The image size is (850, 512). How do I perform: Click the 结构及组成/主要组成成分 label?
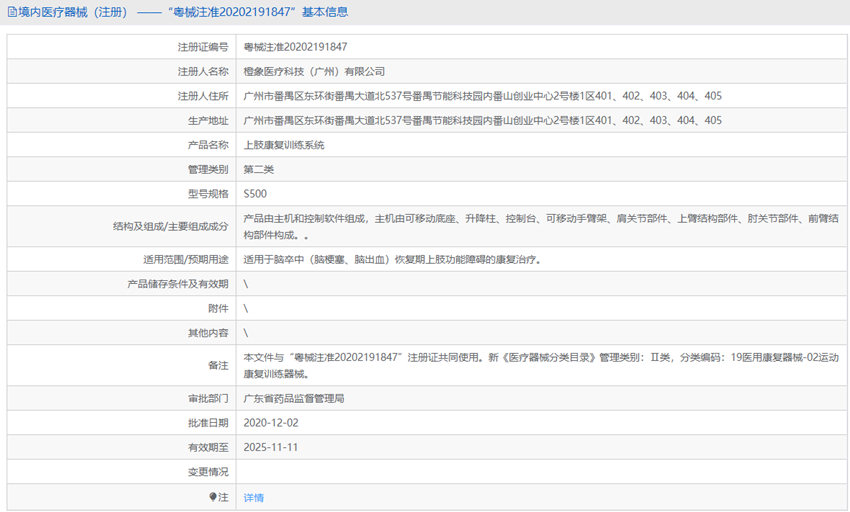[x=170, y=226]
